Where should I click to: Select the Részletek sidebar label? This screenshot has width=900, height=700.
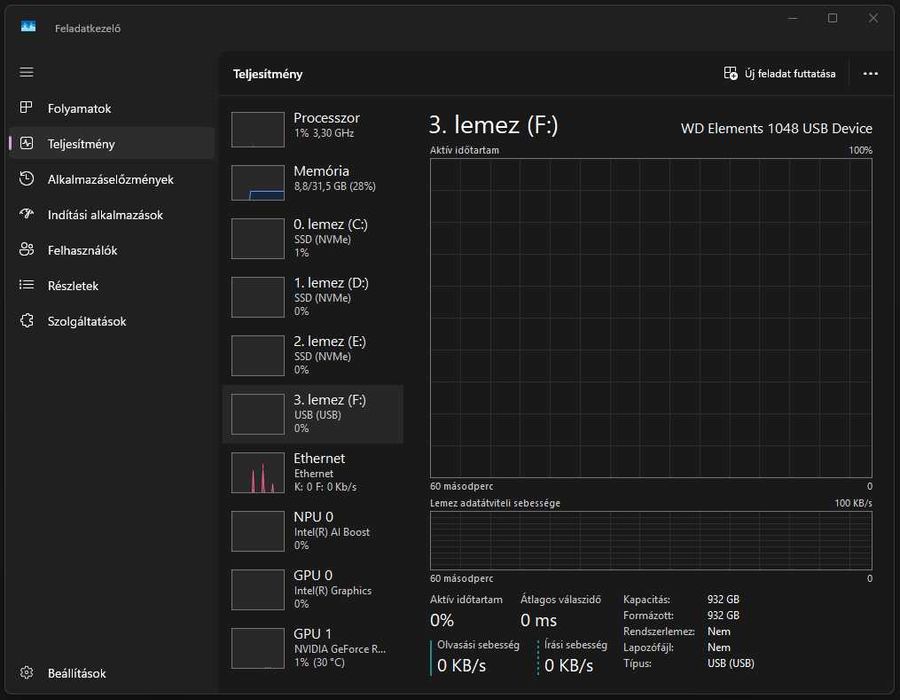click(x=73, y=286)
